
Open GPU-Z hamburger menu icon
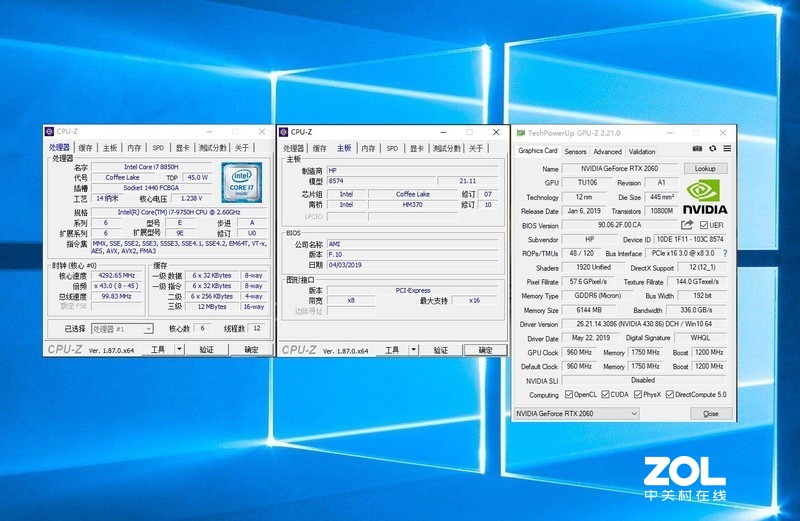pos(727,148)
